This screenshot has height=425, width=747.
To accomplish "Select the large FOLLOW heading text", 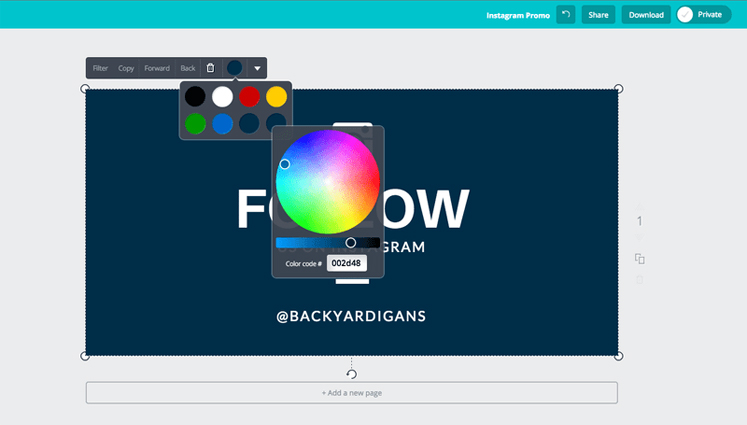I will pyautogui.click(x=353, y=209).
